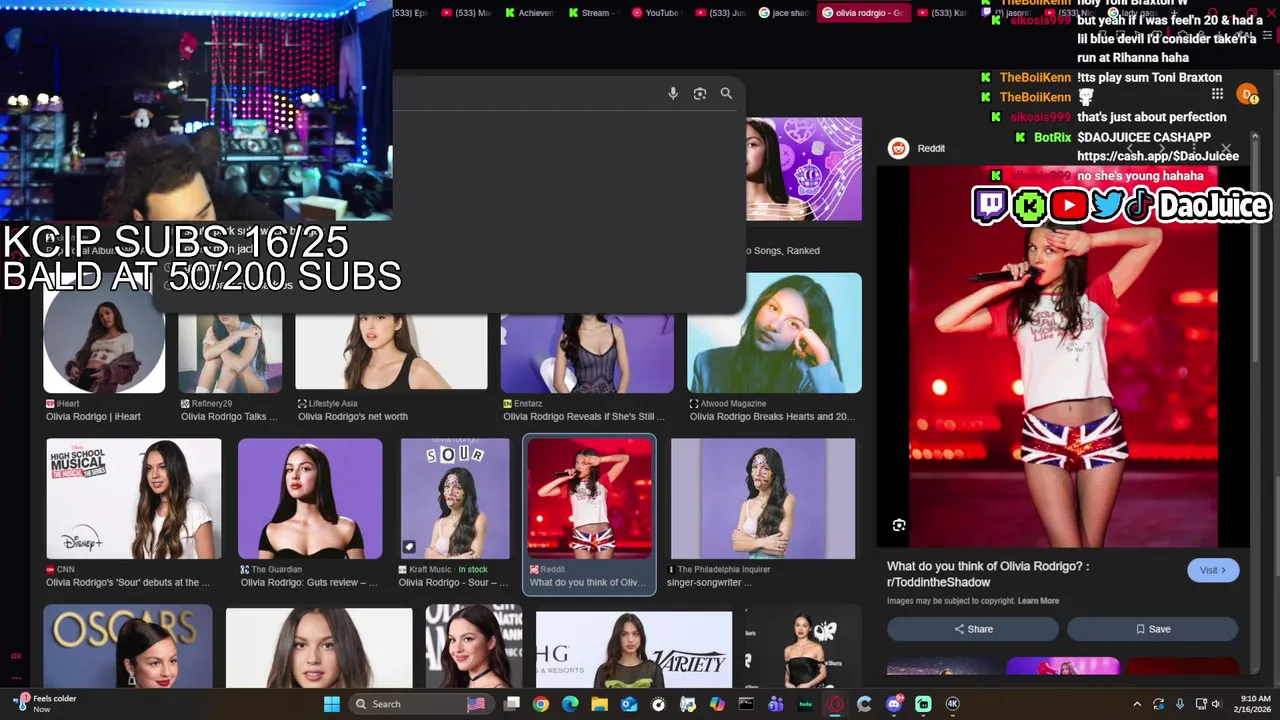1280x720 pixels.
Task: Click the Visit button in preview panel
Action: tap(1213, 570)
